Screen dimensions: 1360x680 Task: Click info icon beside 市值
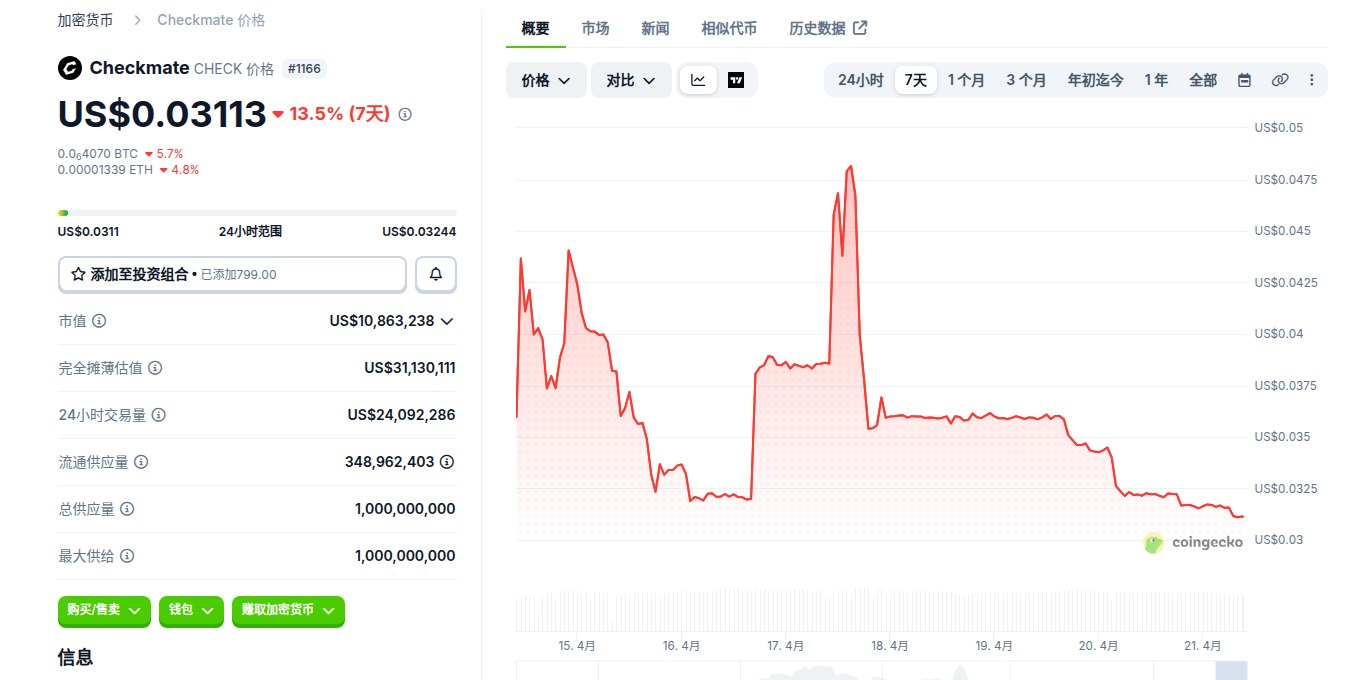click(99, 321)
